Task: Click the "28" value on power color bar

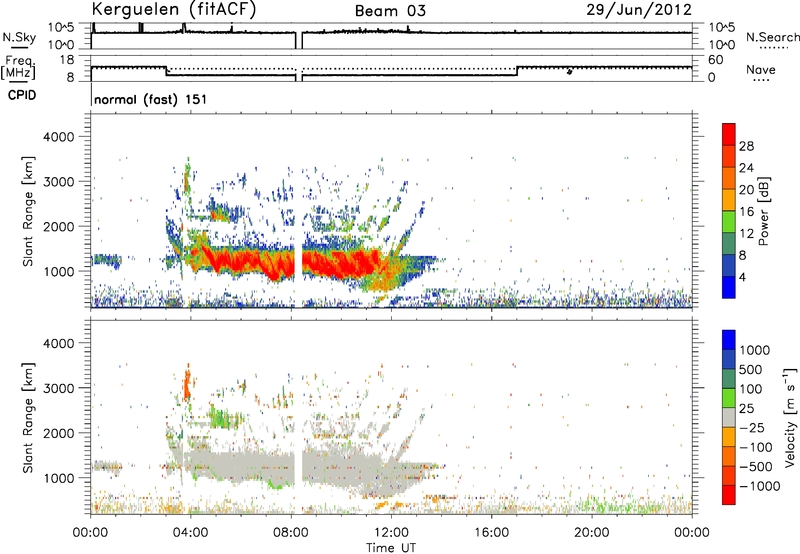Action: tap(746, 146)
